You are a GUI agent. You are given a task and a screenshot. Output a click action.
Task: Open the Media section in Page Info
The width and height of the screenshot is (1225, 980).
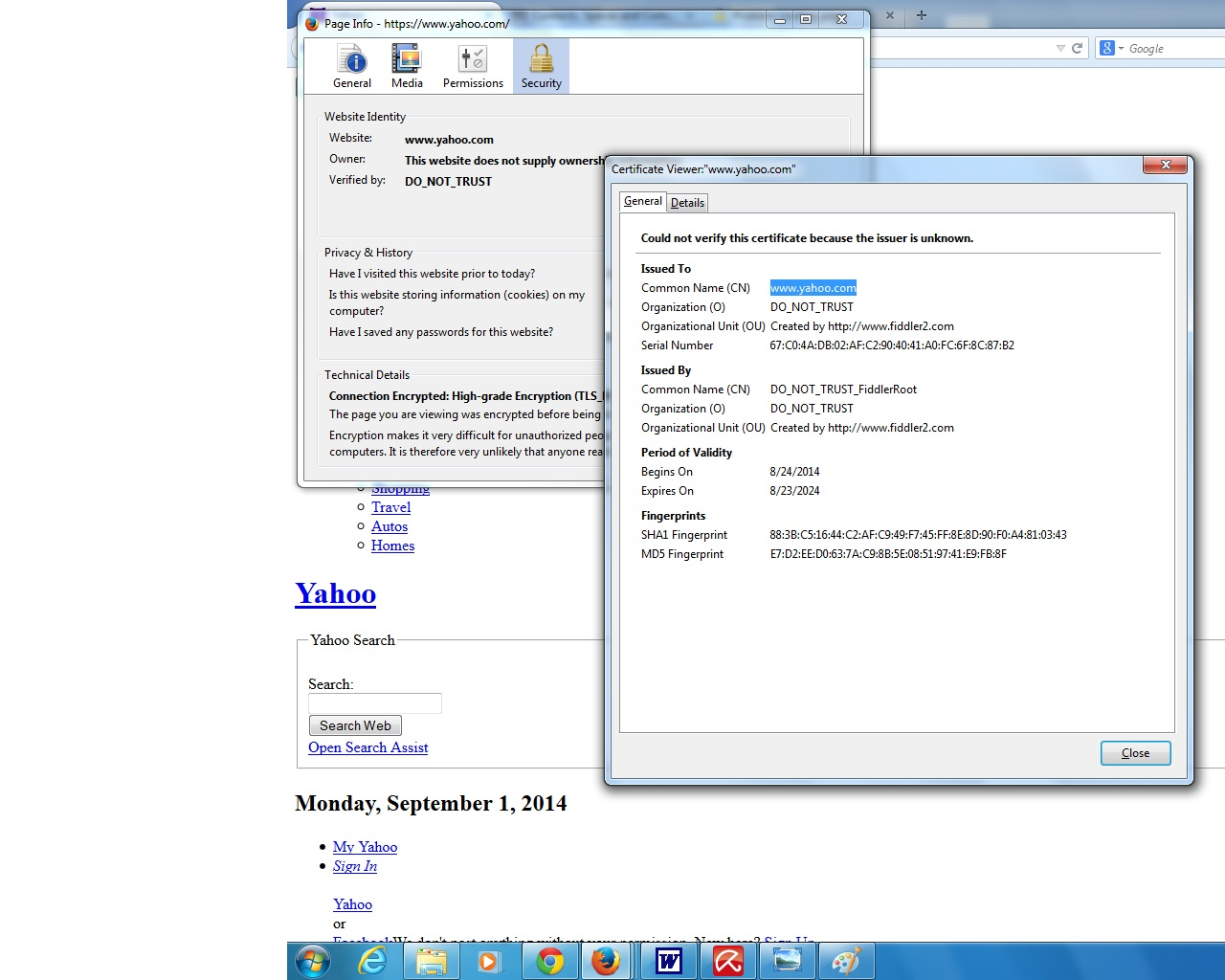point(407,66)
